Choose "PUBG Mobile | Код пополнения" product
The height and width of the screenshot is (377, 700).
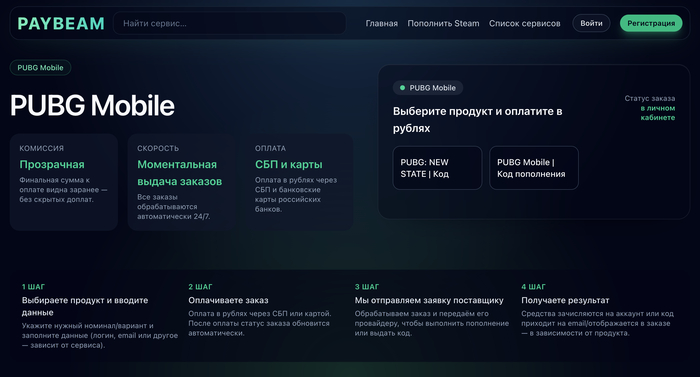(x=534, y=168)
